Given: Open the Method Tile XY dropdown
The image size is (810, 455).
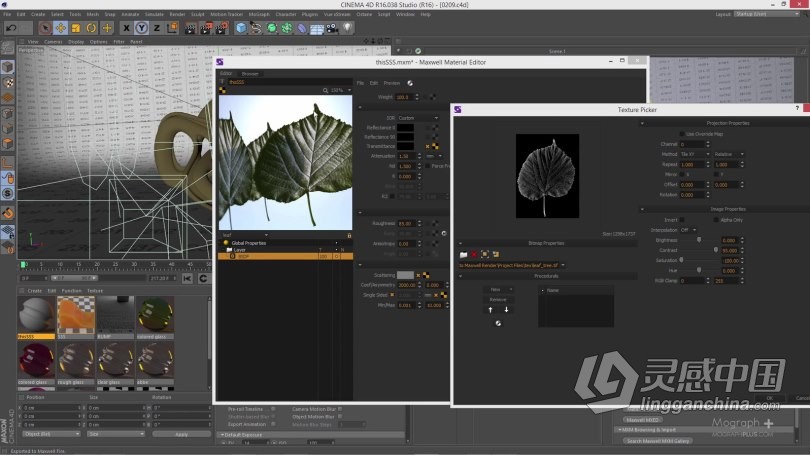Looking at the screenshot, I should point(695,154).
